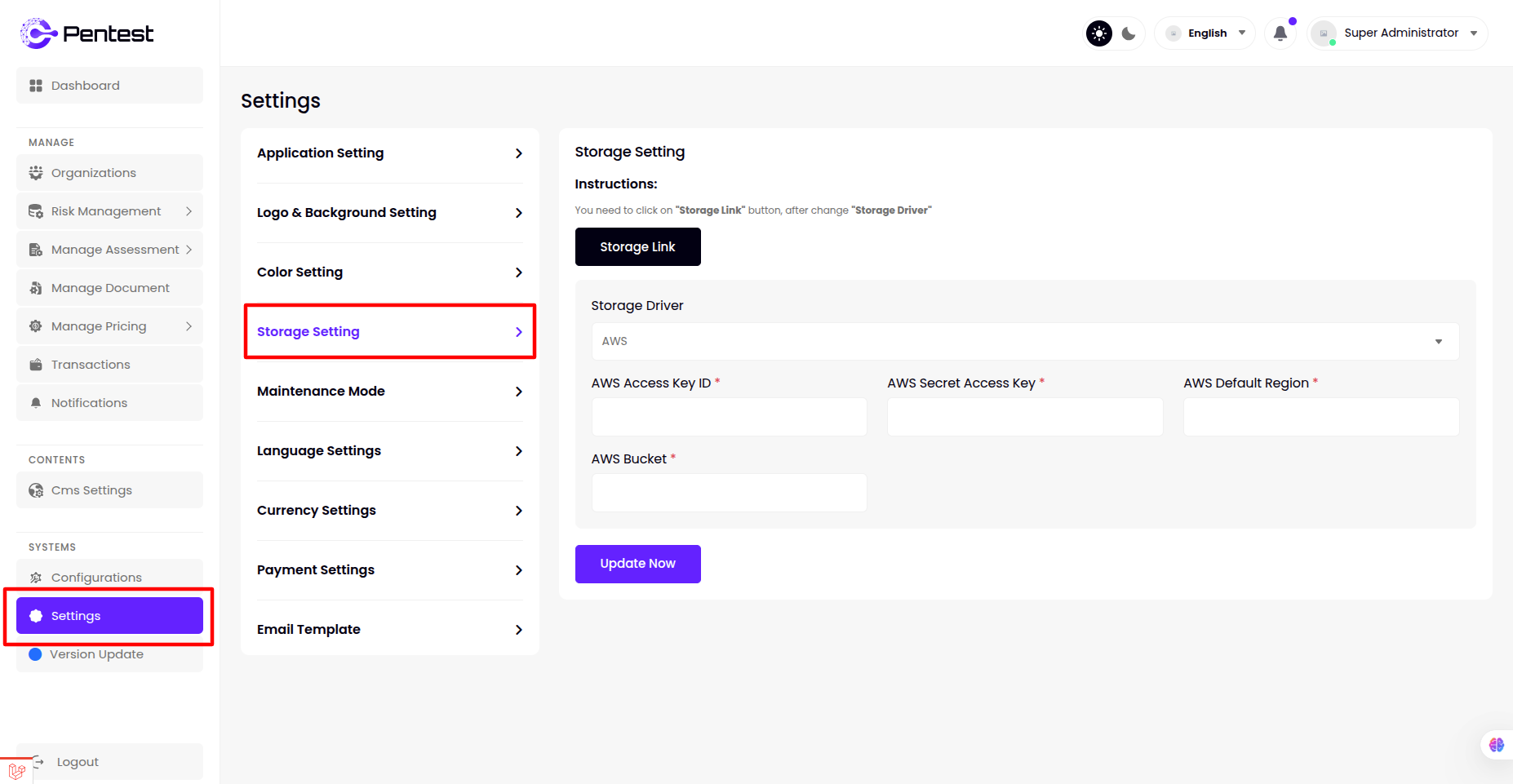The image size is (1513, 784).
Task: Select the Email Template settings tab
Action: click(x=389, y=630)
